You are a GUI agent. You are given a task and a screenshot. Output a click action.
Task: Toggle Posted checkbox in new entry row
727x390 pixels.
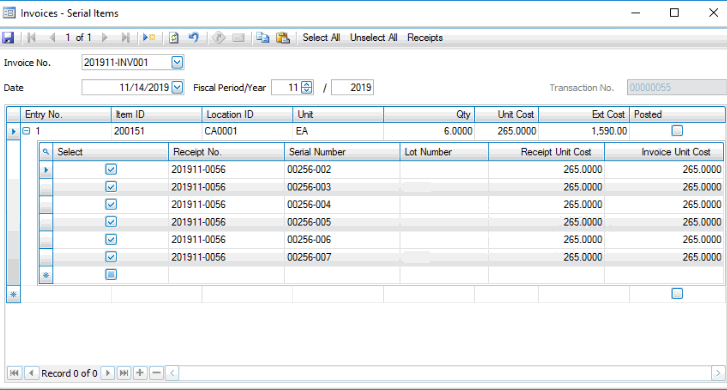(677, 294)
